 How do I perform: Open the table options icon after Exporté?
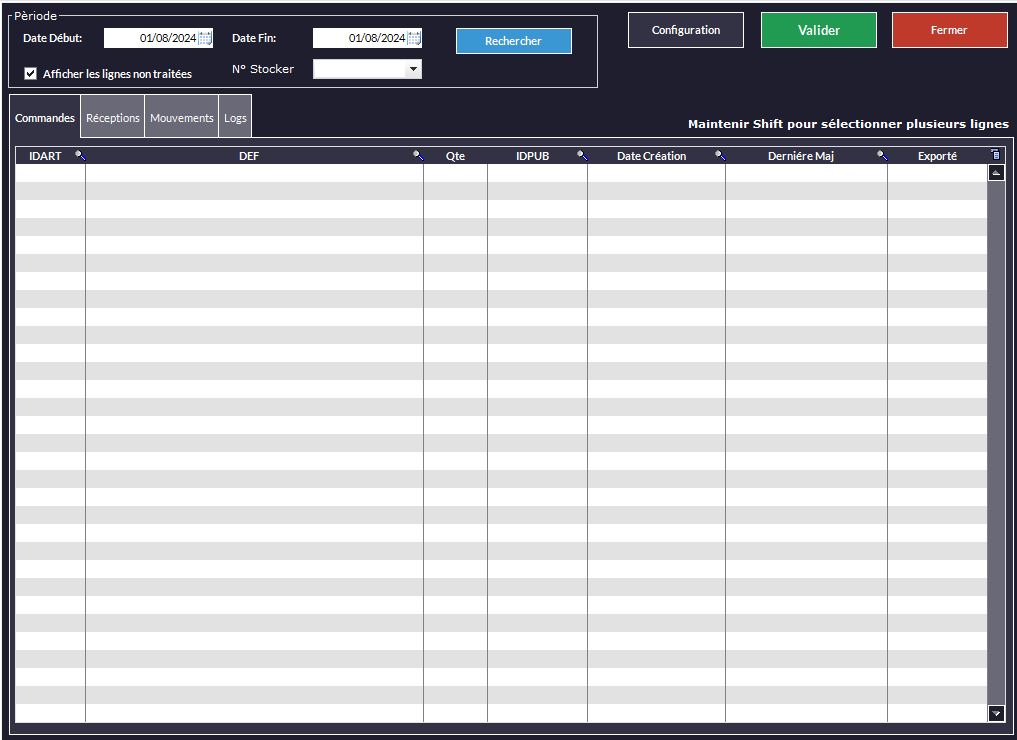point(995,155)
